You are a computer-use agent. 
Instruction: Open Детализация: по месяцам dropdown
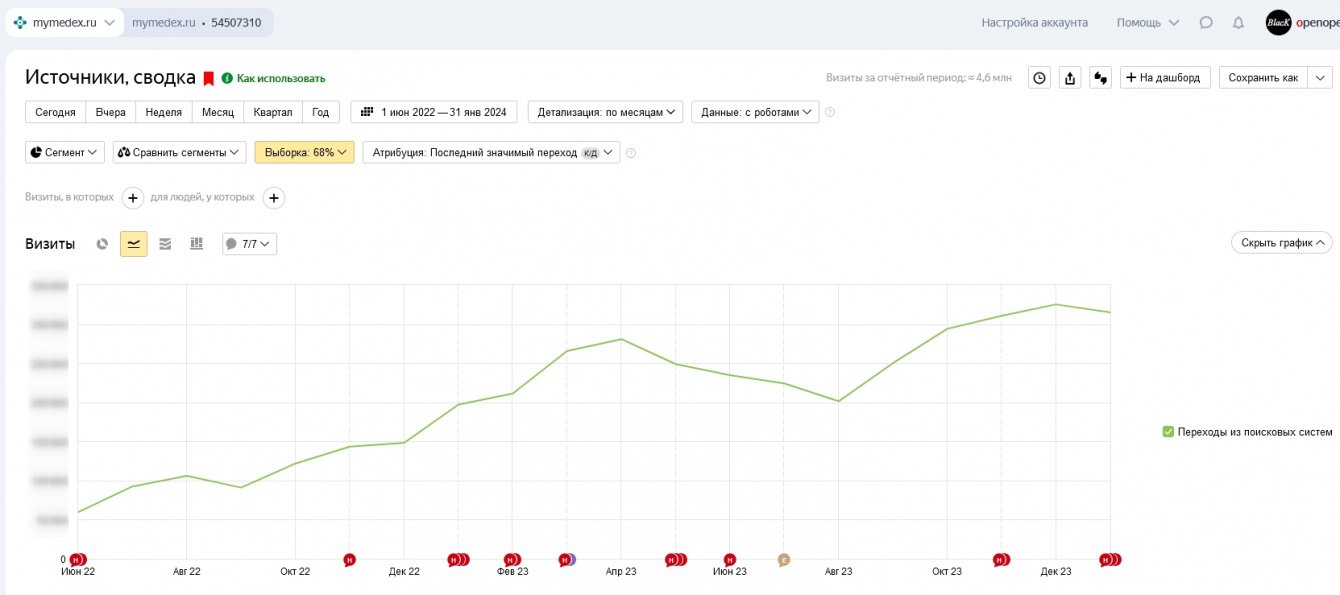[x=605, y=112]
